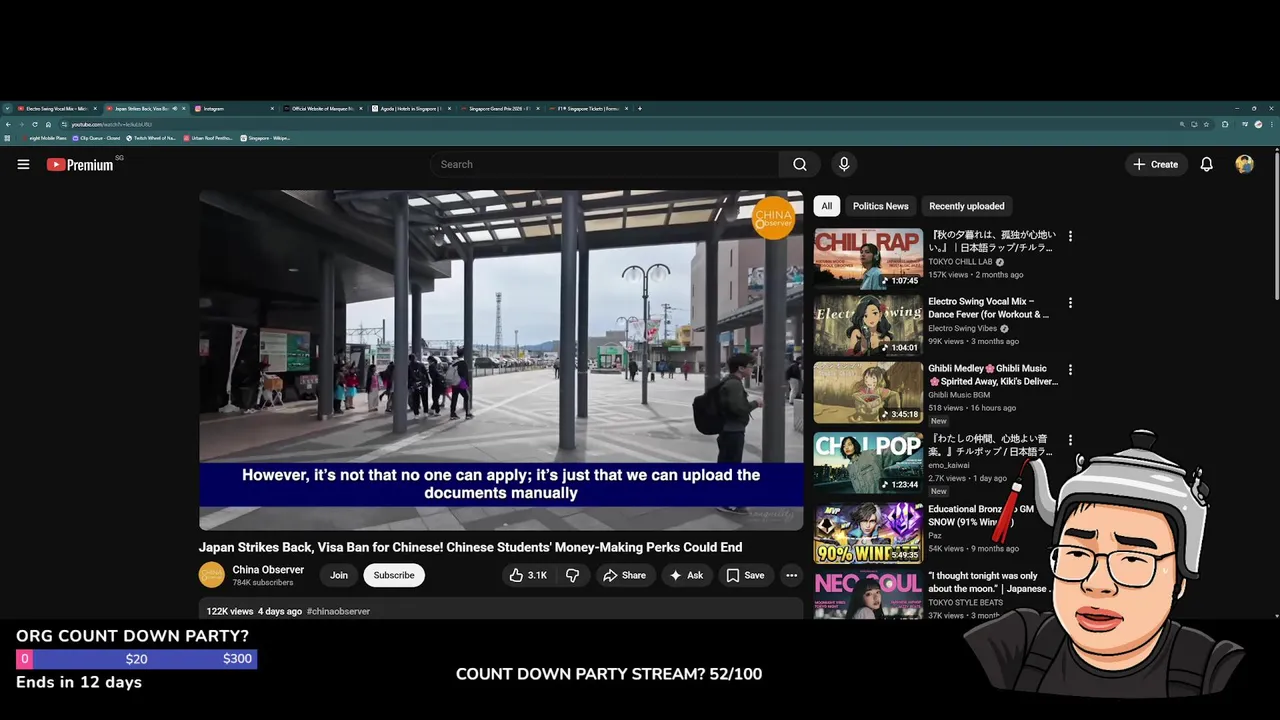Open Tokyo Chill Lab chill rap thumbnail

(868, 258)
